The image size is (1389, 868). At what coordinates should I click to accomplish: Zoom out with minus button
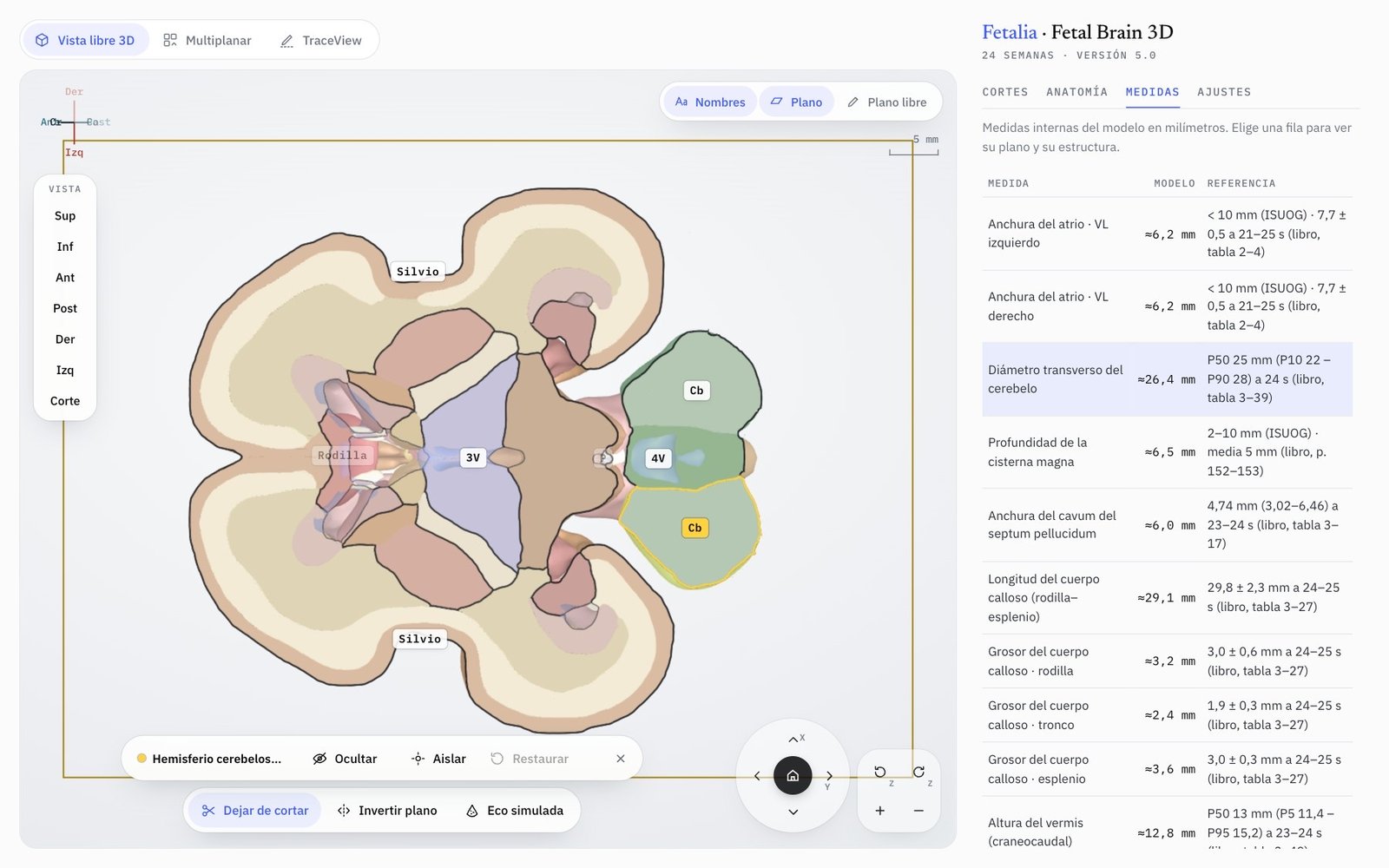click(918, 811)
